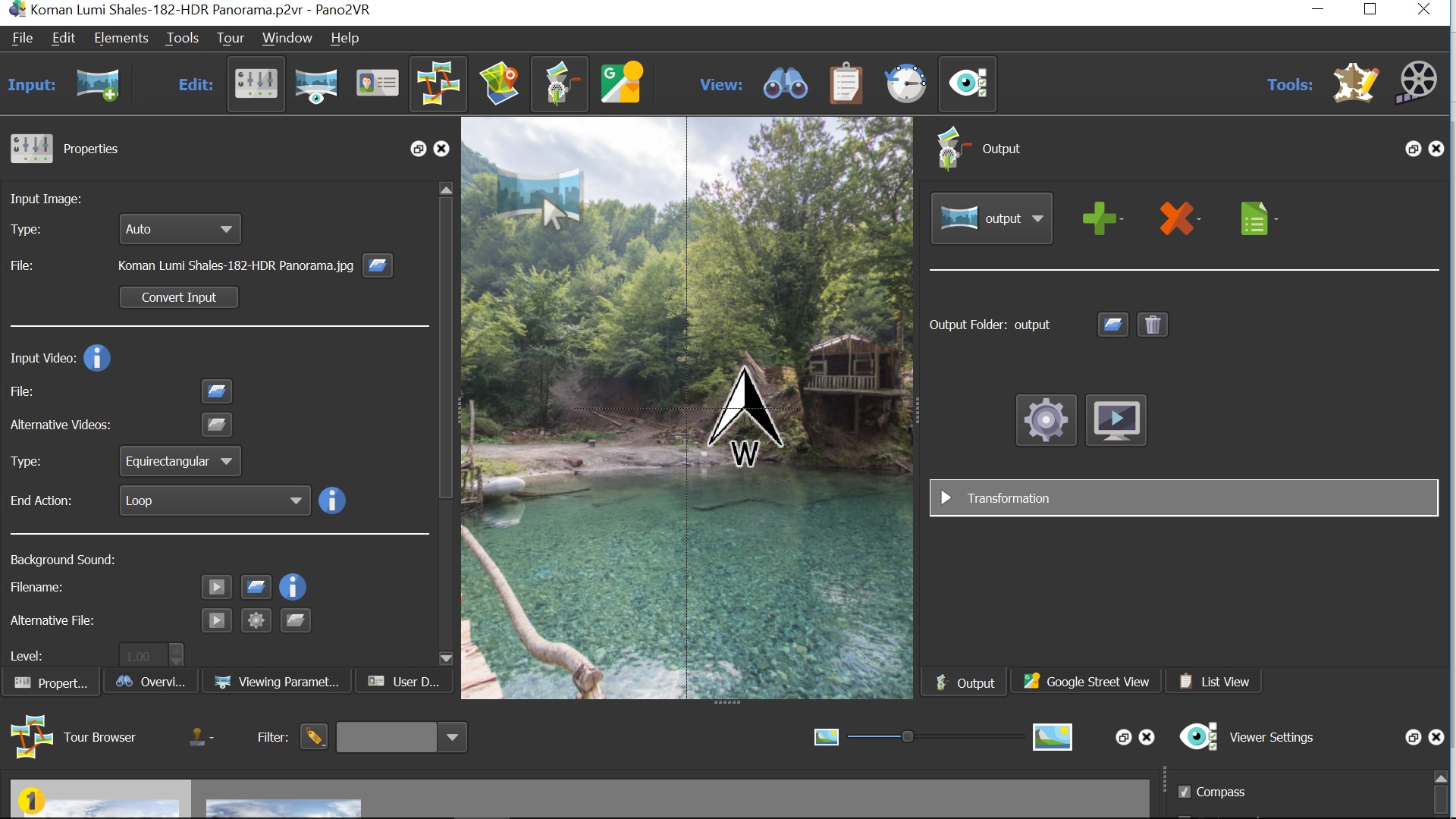Click the Add output profile green plus button
The height and width of the screenshot is (819, 1456).
pos(1098,218)
